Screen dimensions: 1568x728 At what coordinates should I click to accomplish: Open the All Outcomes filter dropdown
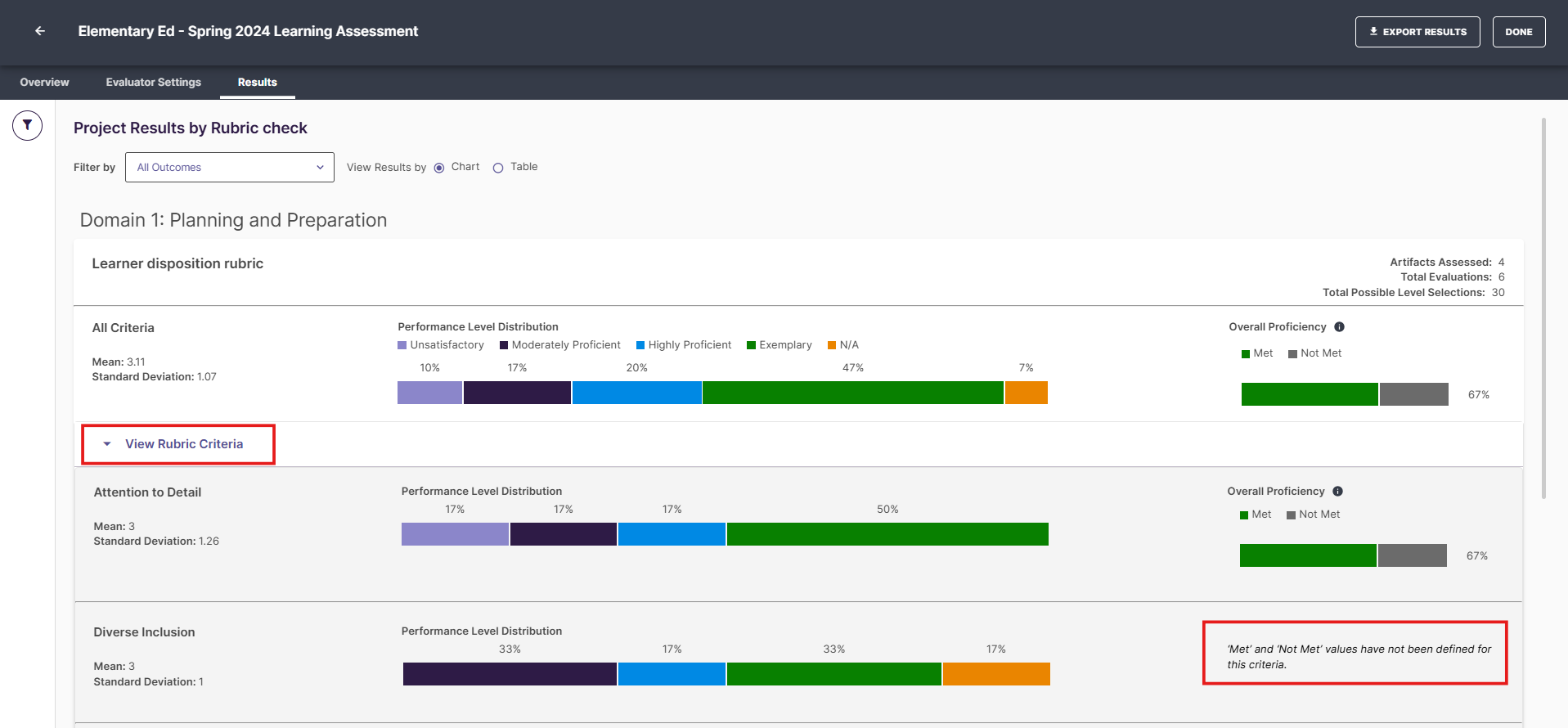coord(230,167)
